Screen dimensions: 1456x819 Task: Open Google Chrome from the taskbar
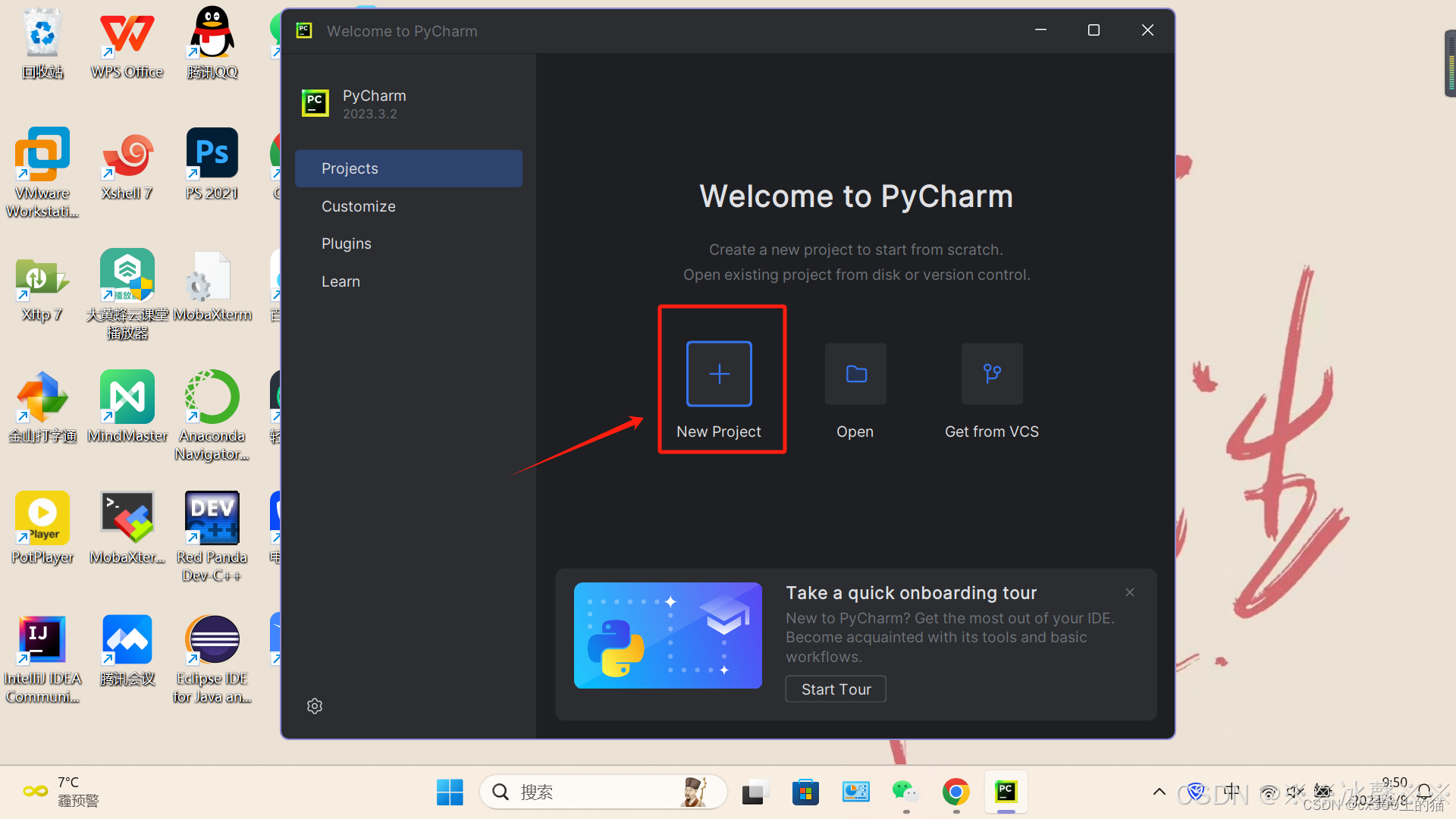click(x=955, y=792)
